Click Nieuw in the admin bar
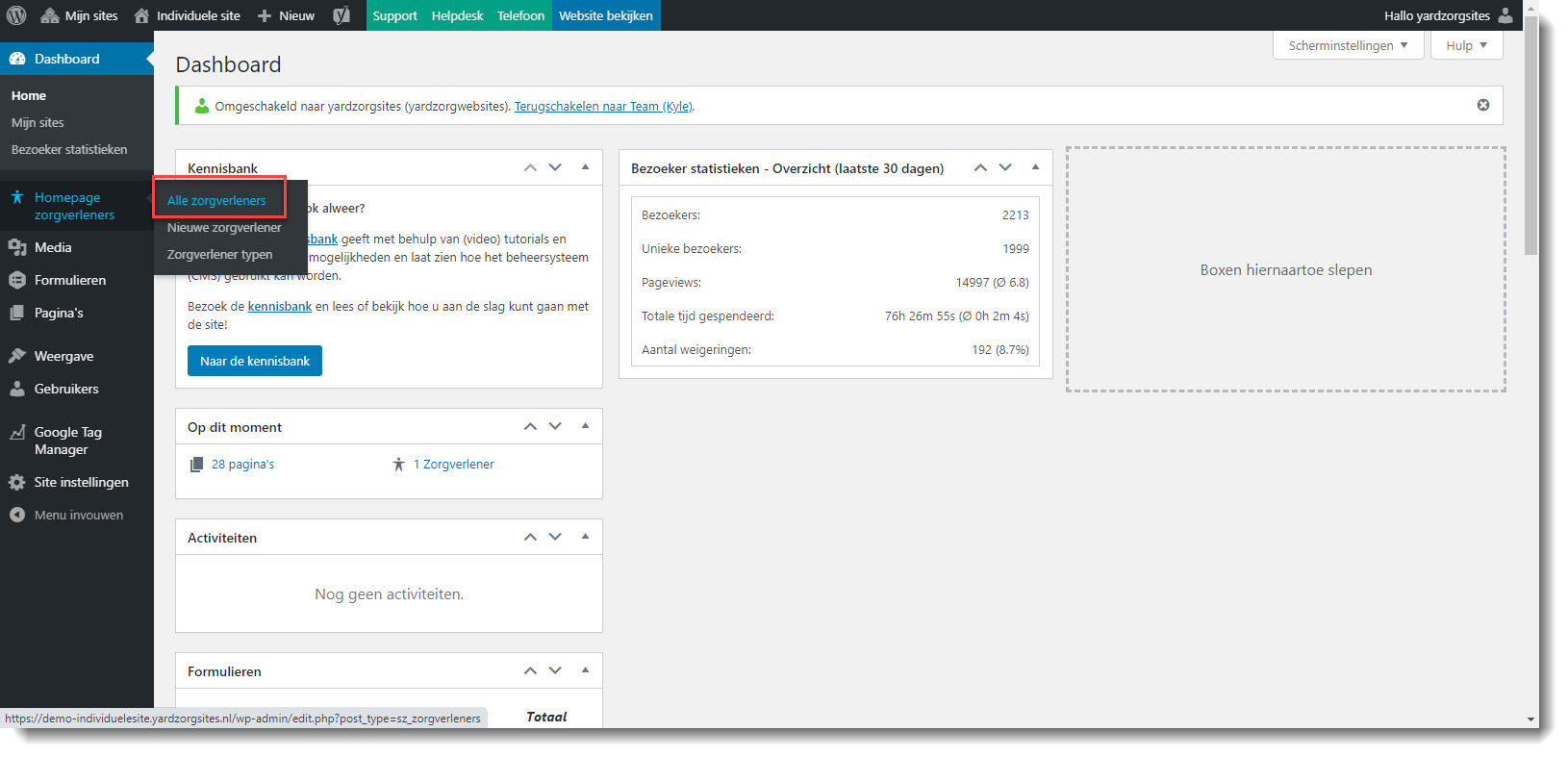Viewport: 1568px width, 757px height. pos(286,15)
